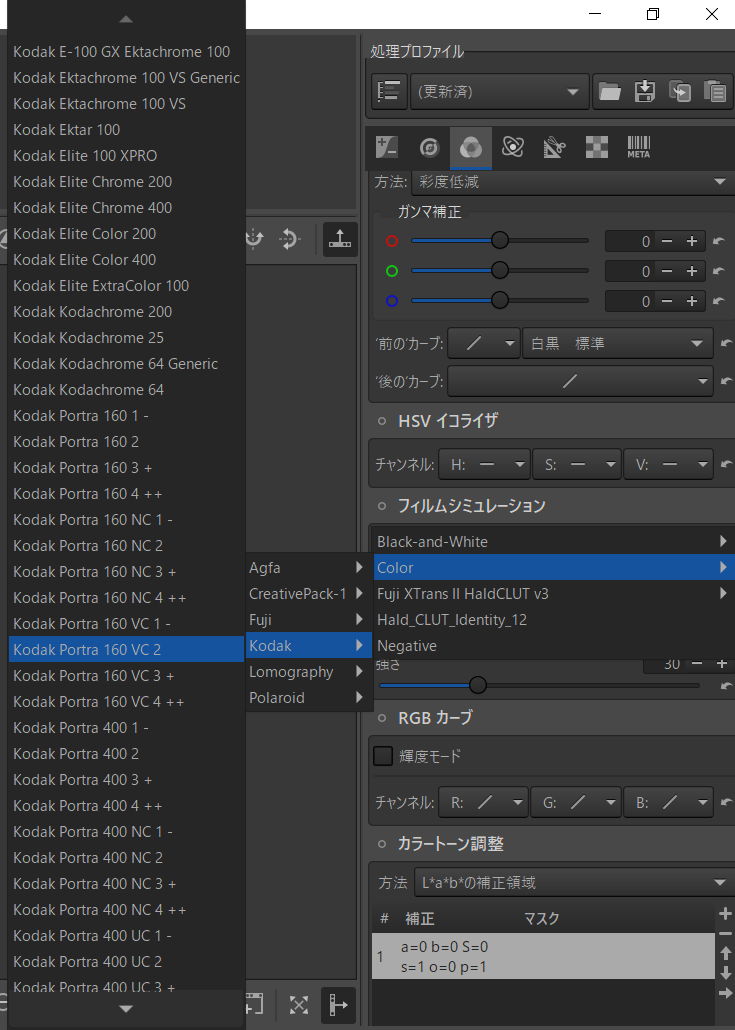735x1030 pixels.
Task: Open the Lomography submenu
Action: [308, 672]
